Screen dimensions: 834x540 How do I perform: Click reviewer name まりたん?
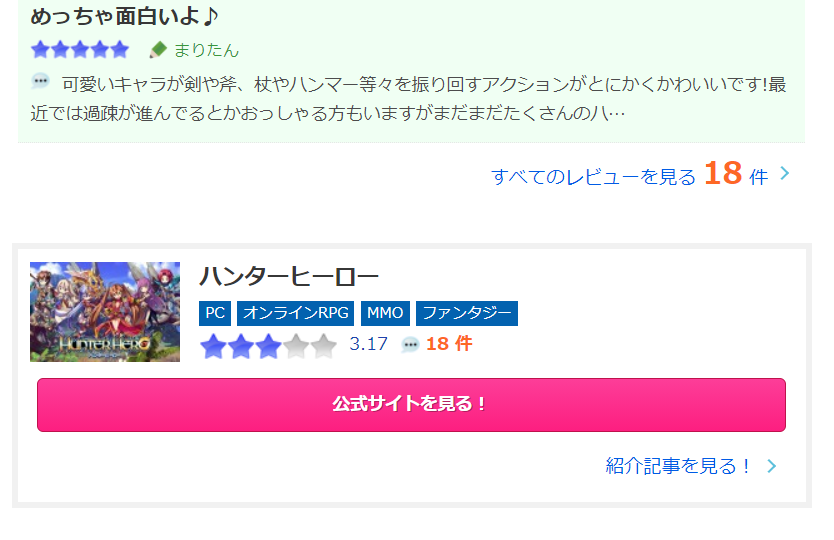coord(206,50)
